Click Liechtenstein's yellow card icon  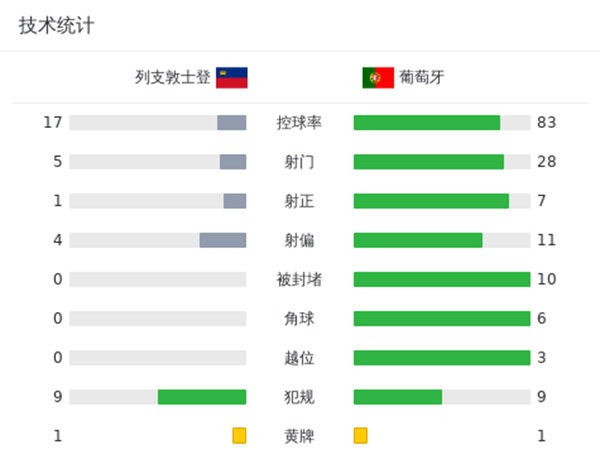pos(239,436)
